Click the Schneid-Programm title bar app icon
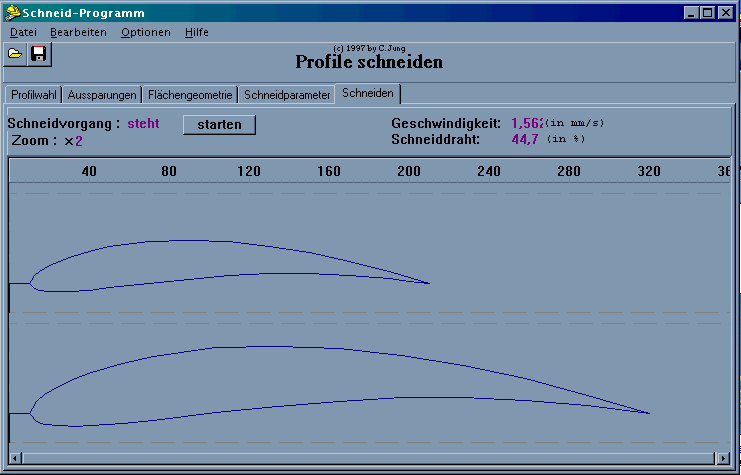This screenshot has width=741, height=475. 12,13
